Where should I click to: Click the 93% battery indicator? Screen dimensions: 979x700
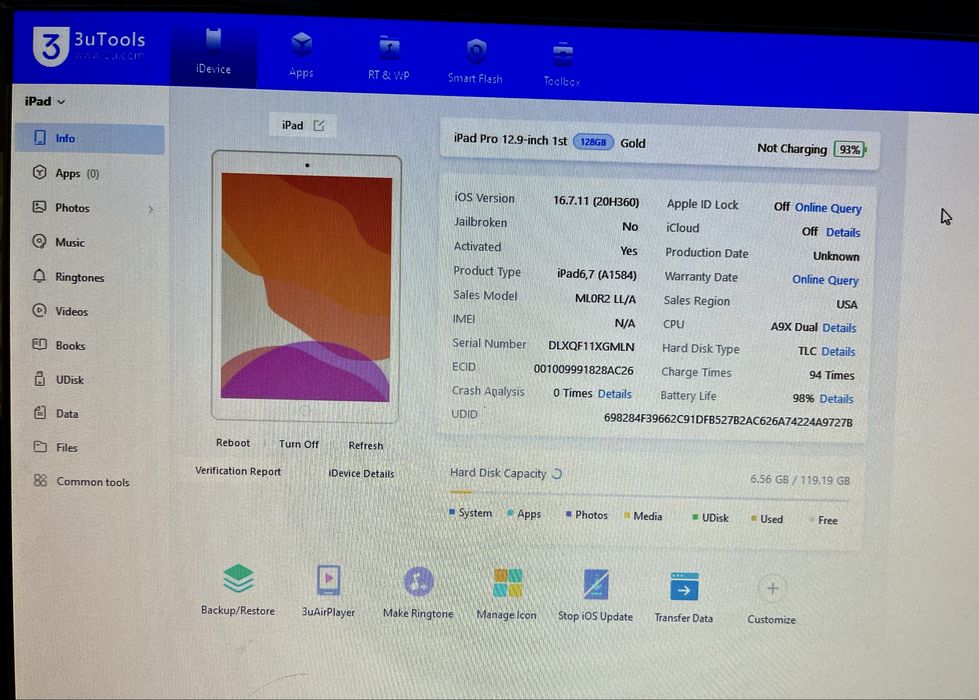point(850,149)
